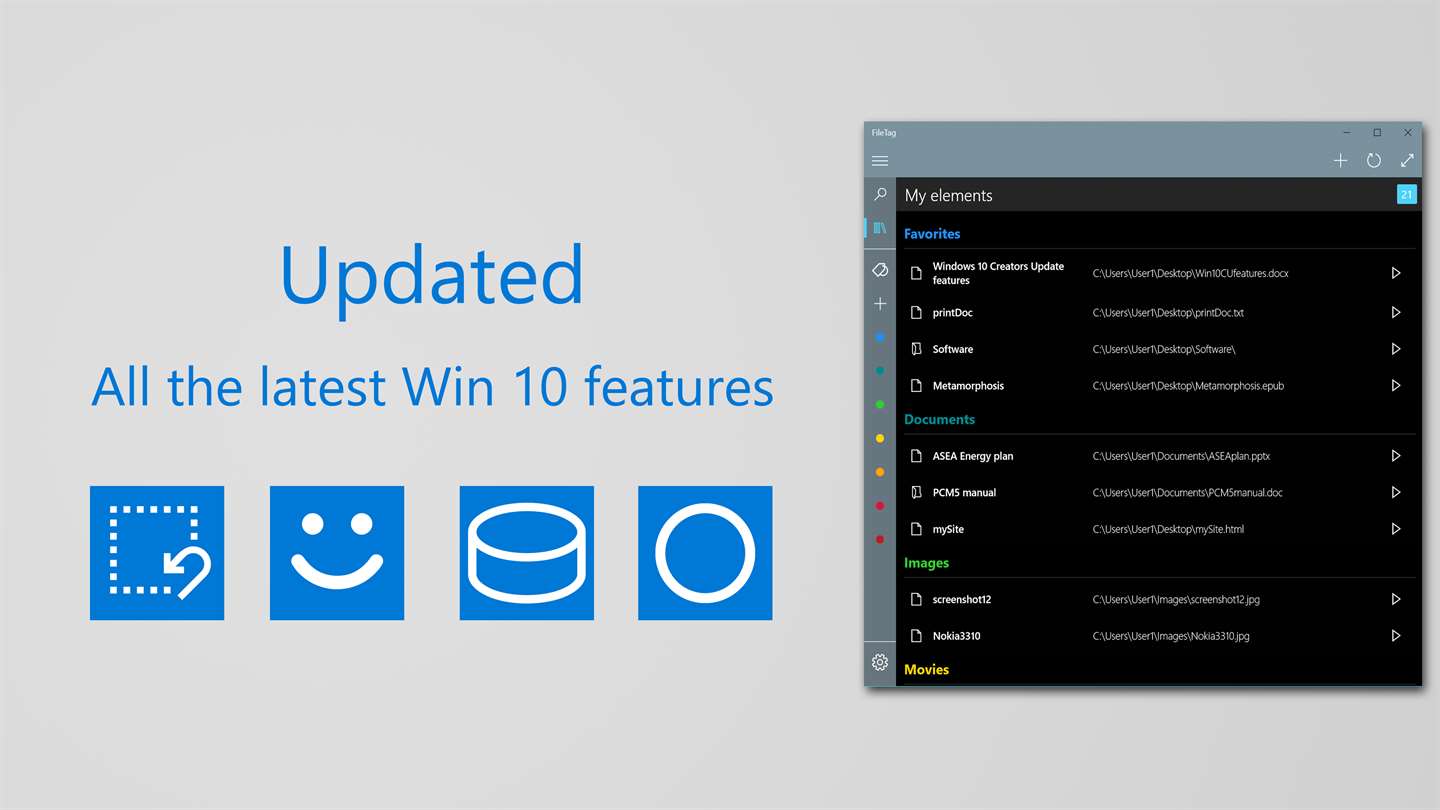
Task: Select the Software entry name
Action: point(953,349)
